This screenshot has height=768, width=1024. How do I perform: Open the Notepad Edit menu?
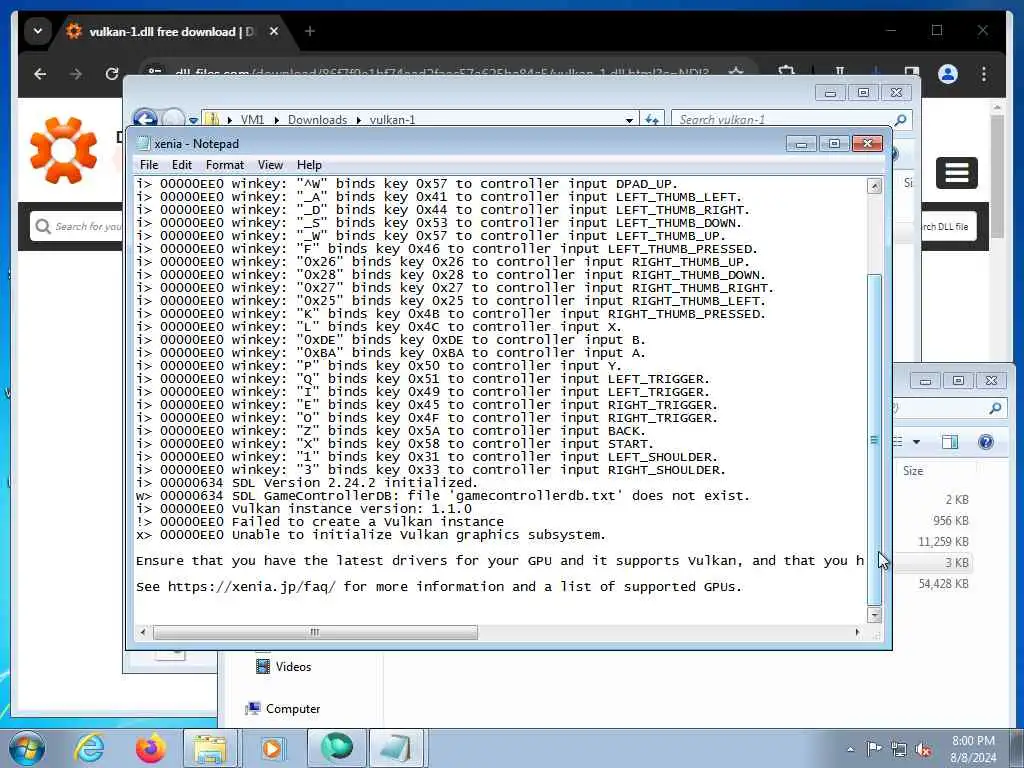point(182,165)
